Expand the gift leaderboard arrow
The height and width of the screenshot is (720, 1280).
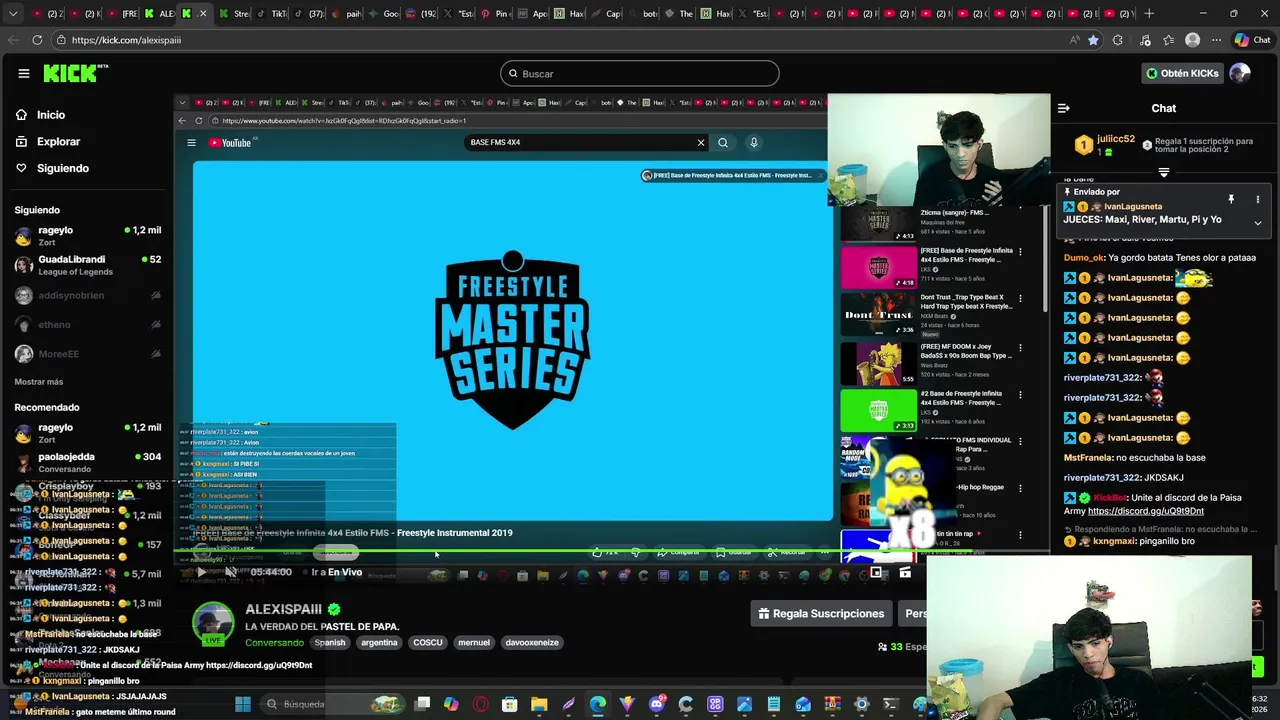tap(1163, 172)
